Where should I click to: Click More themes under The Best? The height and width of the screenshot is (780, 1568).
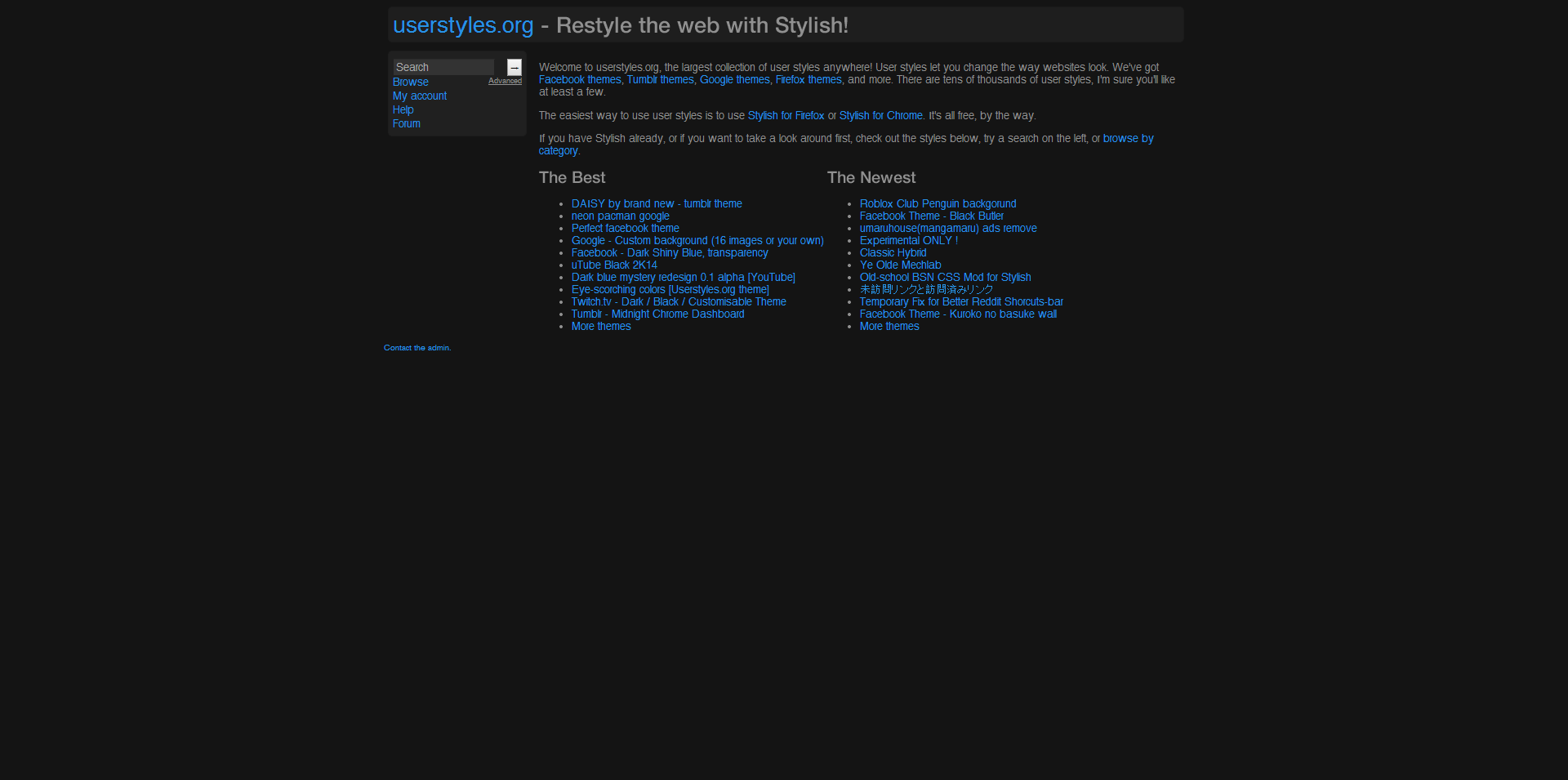coord(601,326)
